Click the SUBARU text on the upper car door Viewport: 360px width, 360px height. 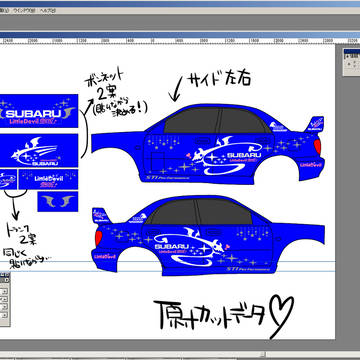point(244,155)
